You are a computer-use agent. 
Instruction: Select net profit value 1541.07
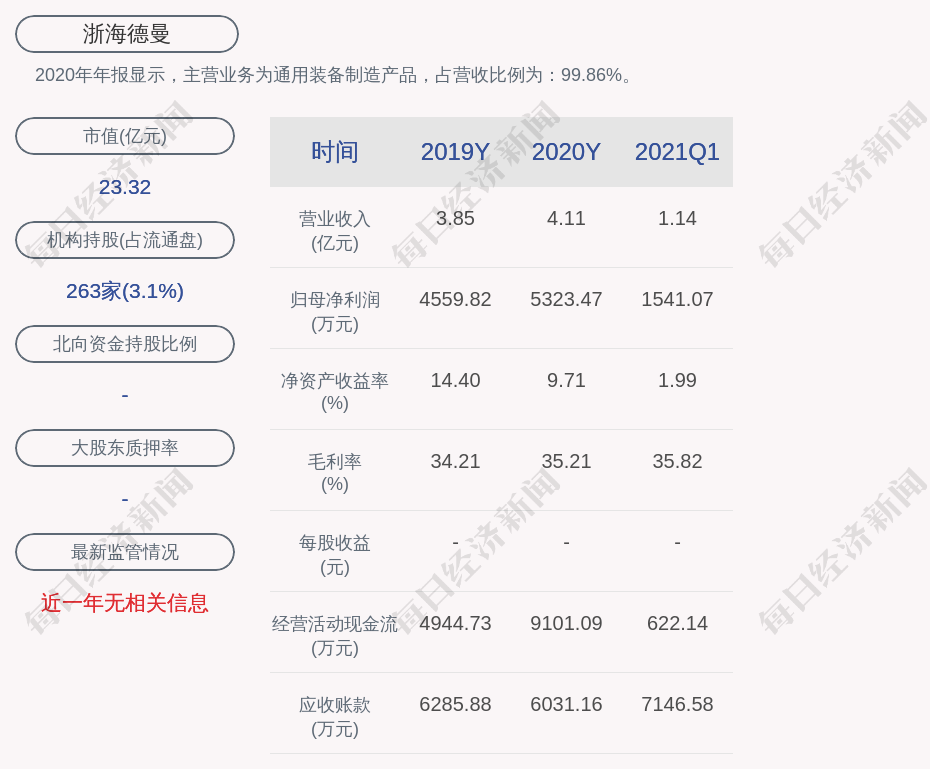(677, 299)
